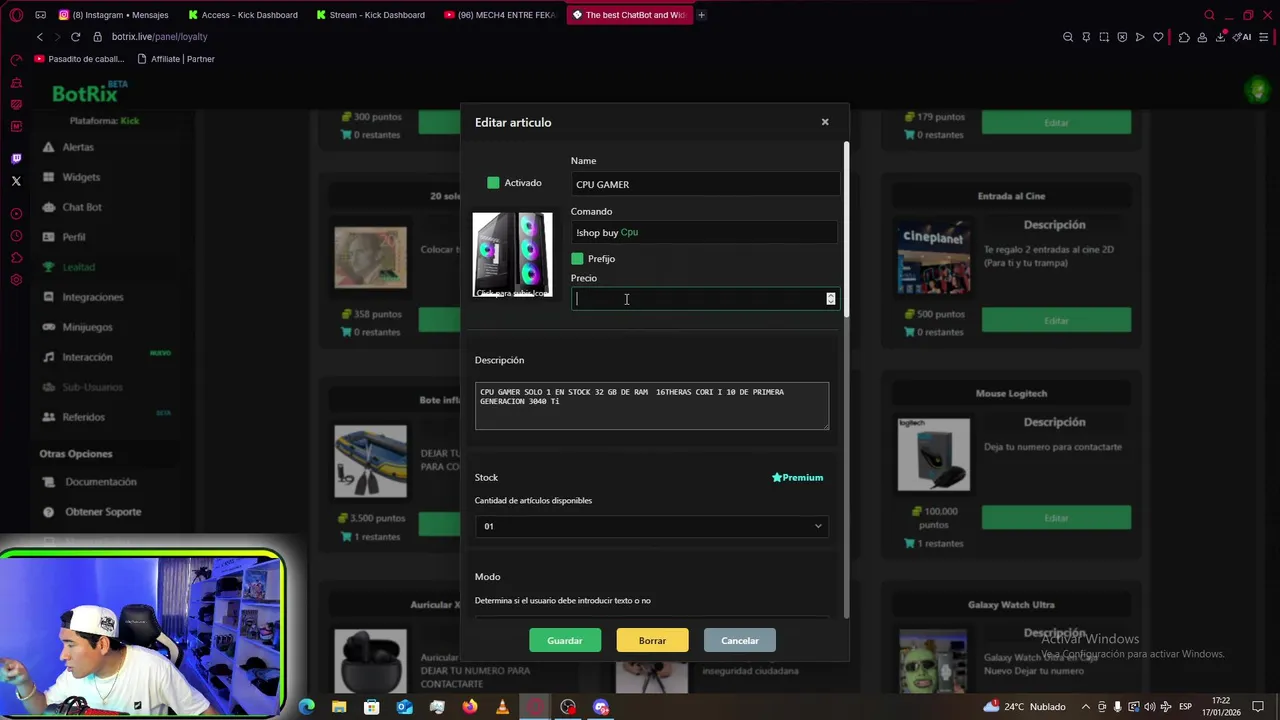Open the extensions puzzle icon
The width and height of the screenshot is (1280, 720).
[x=1184, y=37]
